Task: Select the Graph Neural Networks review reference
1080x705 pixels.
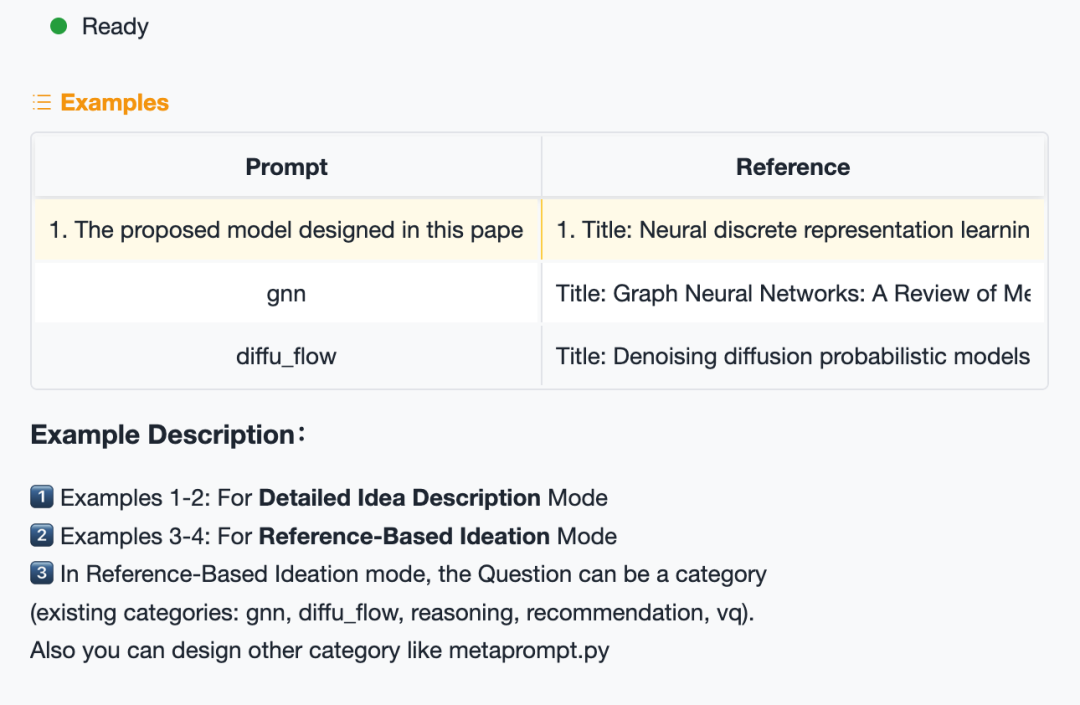Action: 793,293
